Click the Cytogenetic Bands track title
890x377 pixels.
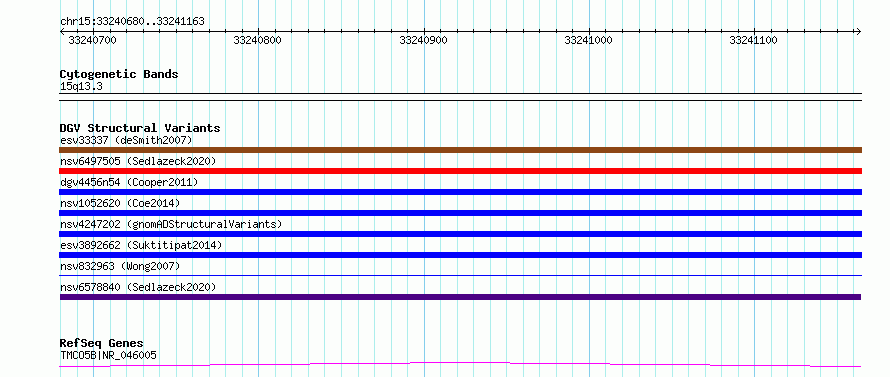tap(119, 74)
